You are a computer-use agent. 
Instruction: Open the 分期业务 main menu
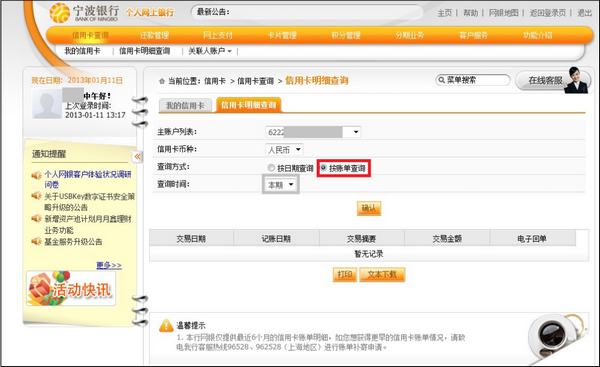(410, 35)
